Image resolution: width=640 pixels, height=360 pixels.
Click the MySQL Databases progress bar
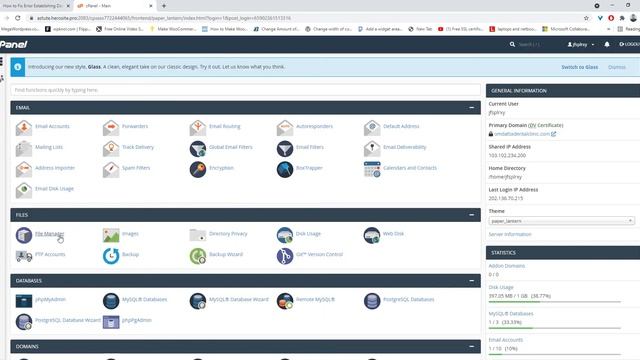coord(555,328)
